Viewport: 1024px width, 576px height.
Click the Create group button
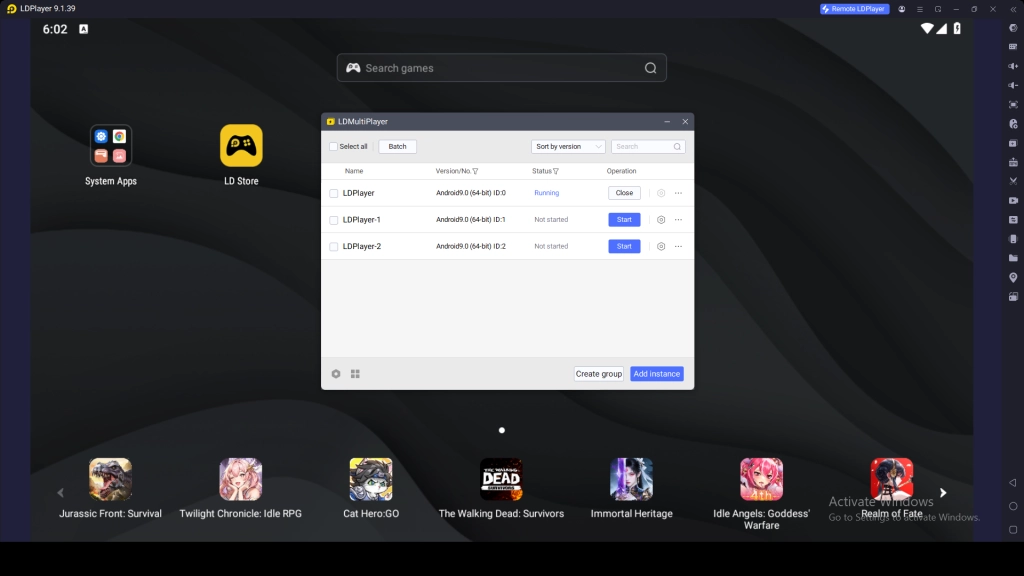[598, 374]
